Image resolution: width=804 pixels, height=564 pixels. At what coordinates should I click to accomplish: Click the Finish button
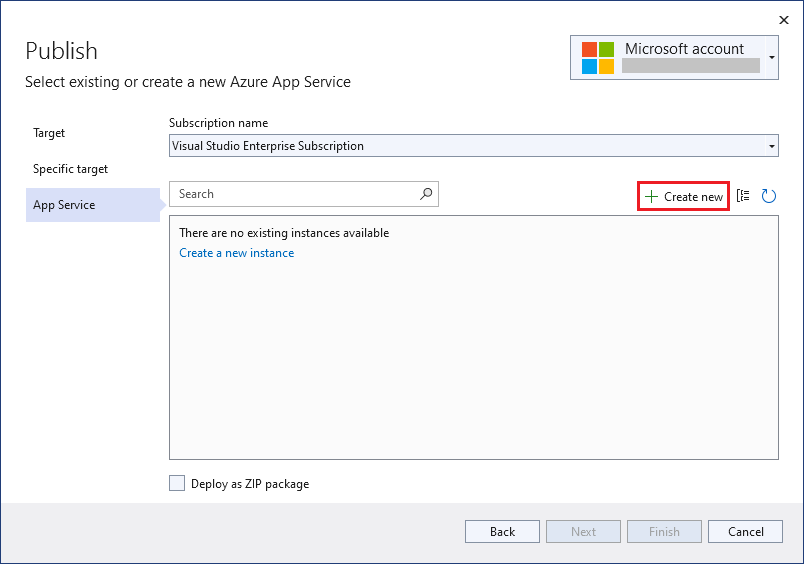(664, 532)
